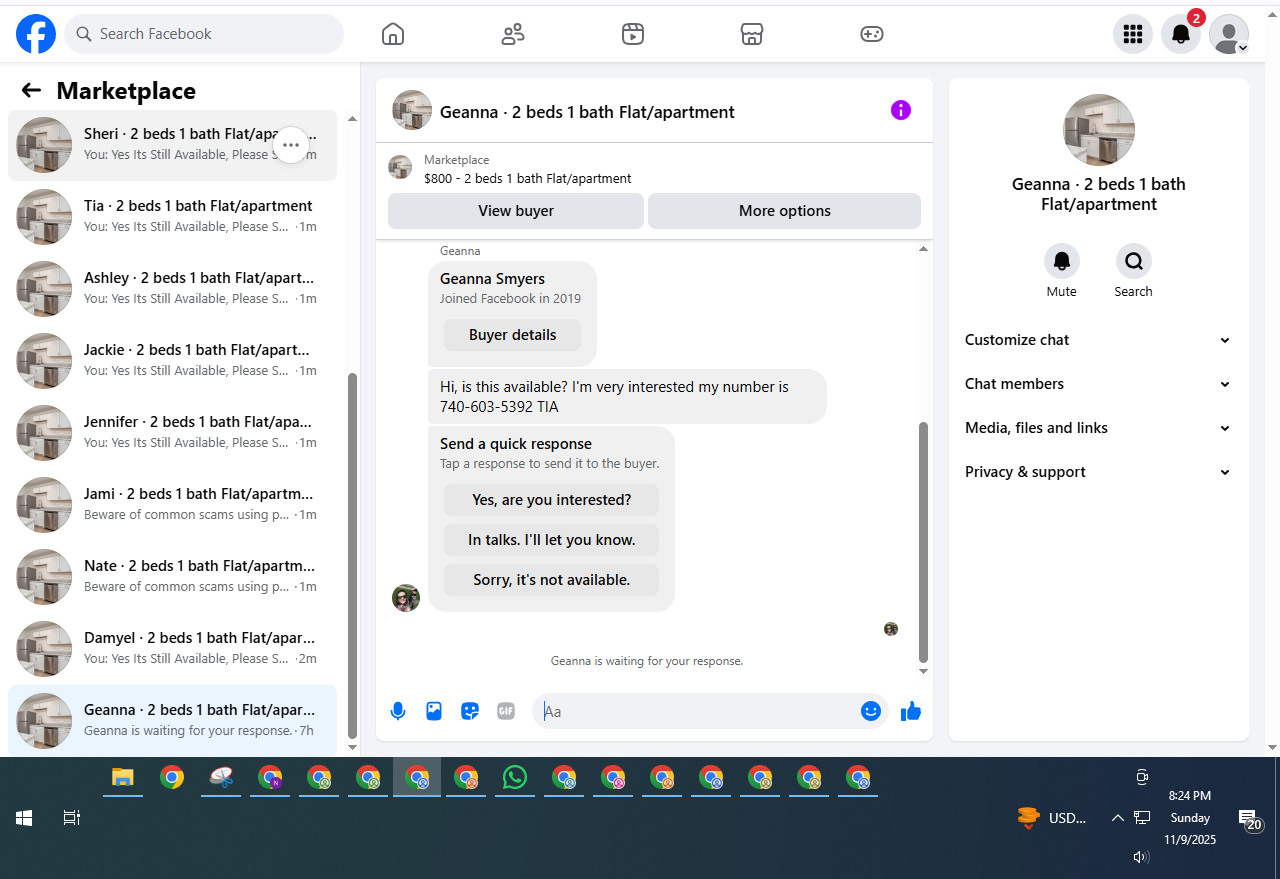Click the conversation list scroll-up arrow
The image size is (1280, 879).
[352, 119]
